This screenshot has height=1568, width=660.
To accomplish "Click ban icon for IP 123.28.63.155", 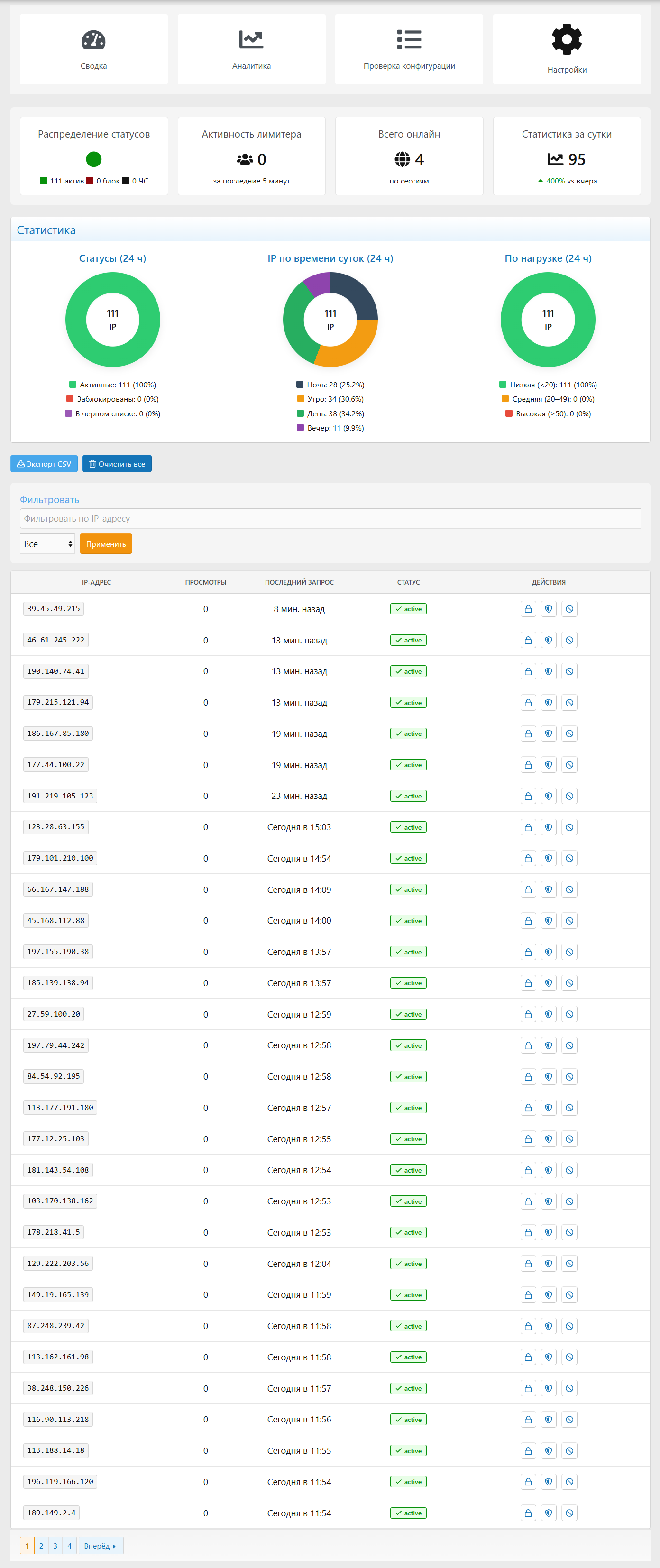I will point(569,827).
